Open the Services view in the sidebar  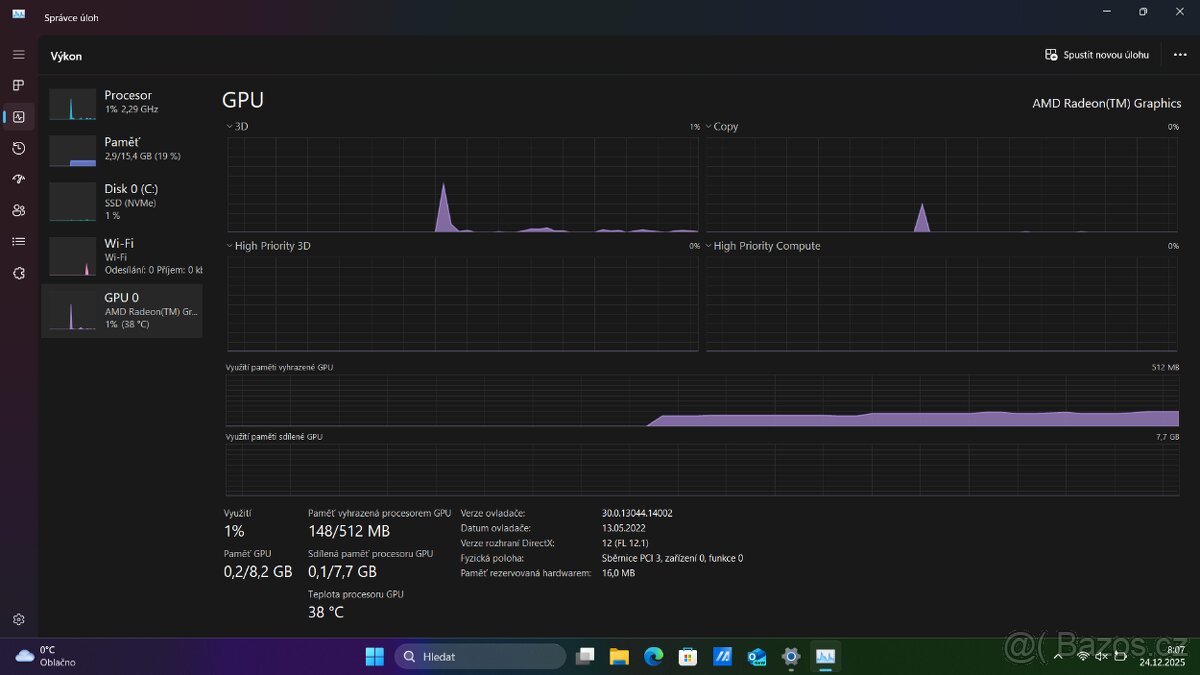click(x=18, y=271)
